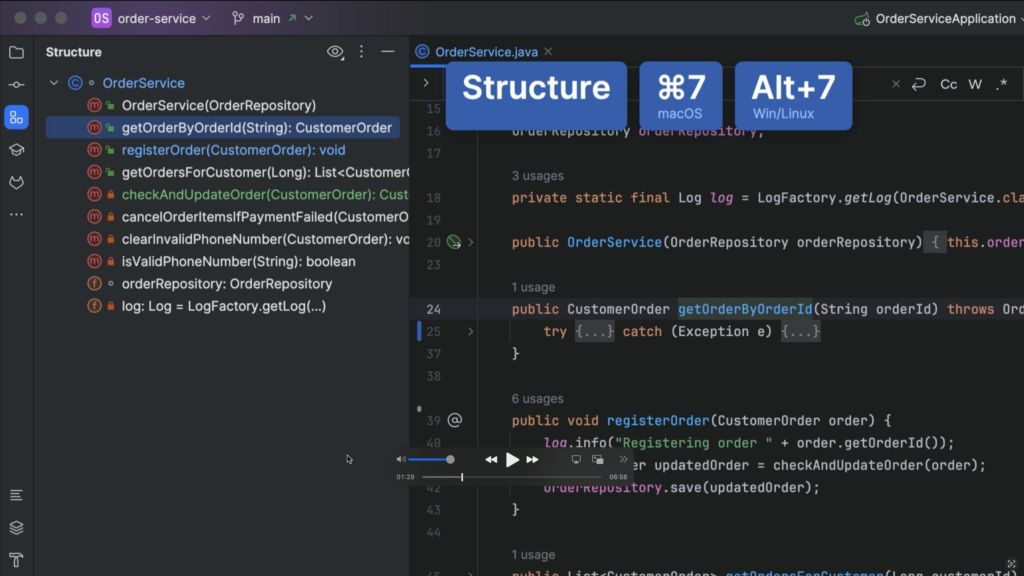Open the left sidebar stacked layers icon
The width and height of the screenshot is (1024, 576).
tap(16, 528)
